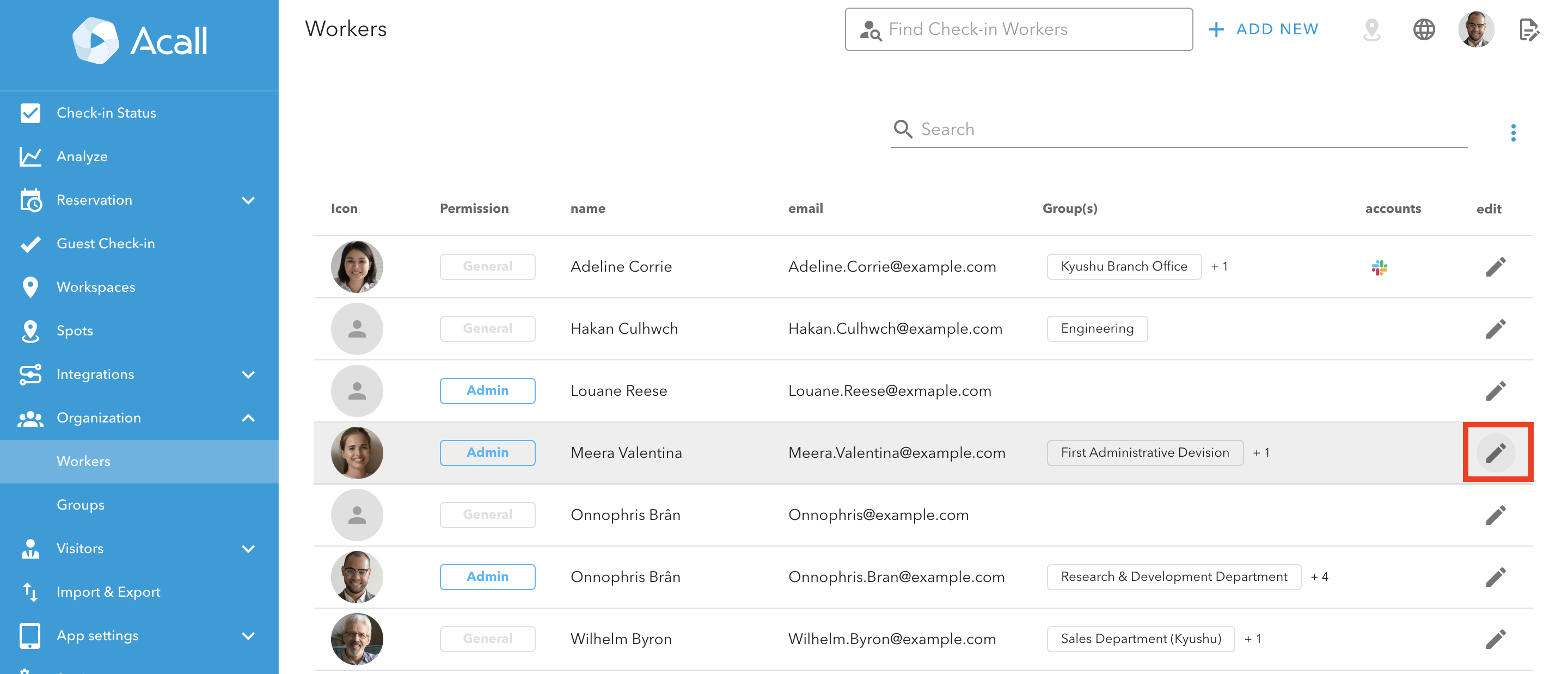Toggle General permission for Hakan Culhwch
Screen dimensions: 1568x674
487,328
